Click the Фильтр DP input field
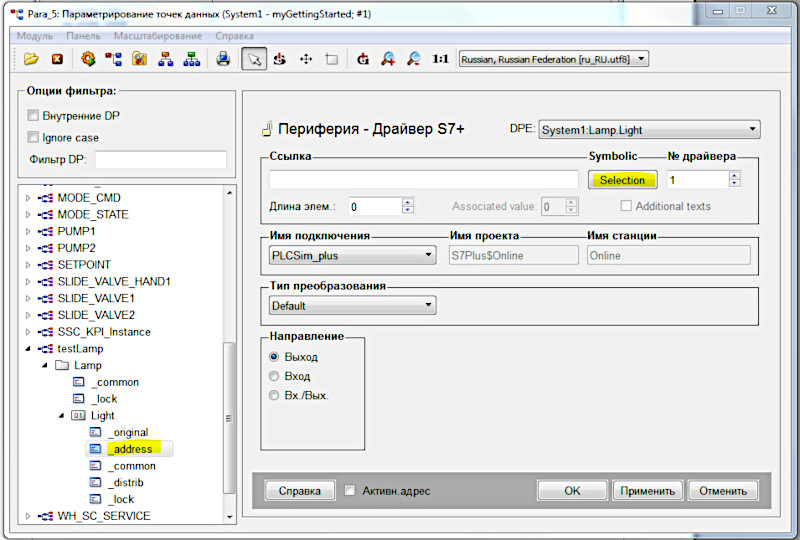The image size is (800, 540). click(x=161, y=159)
